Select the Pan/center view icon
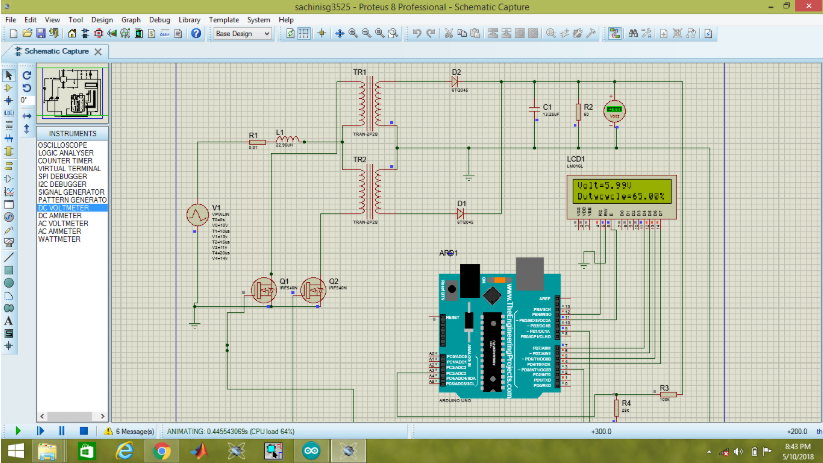823x463 pixels. click(340, 34)
